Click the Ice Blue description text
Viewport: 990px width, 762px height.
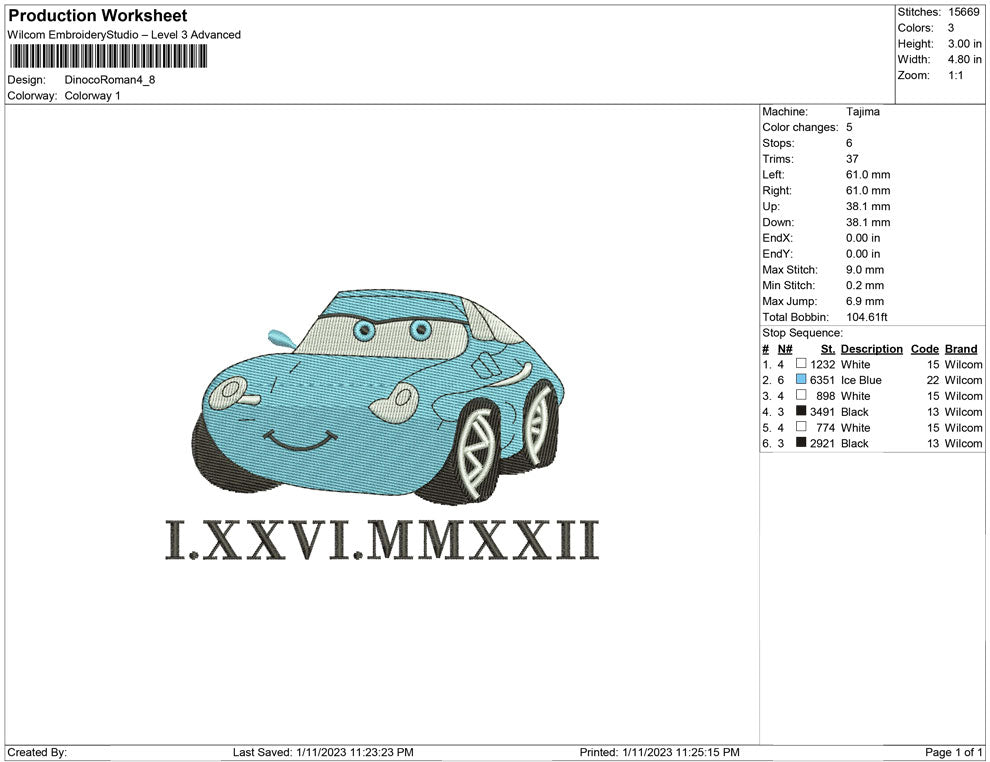tap(861, 380)
